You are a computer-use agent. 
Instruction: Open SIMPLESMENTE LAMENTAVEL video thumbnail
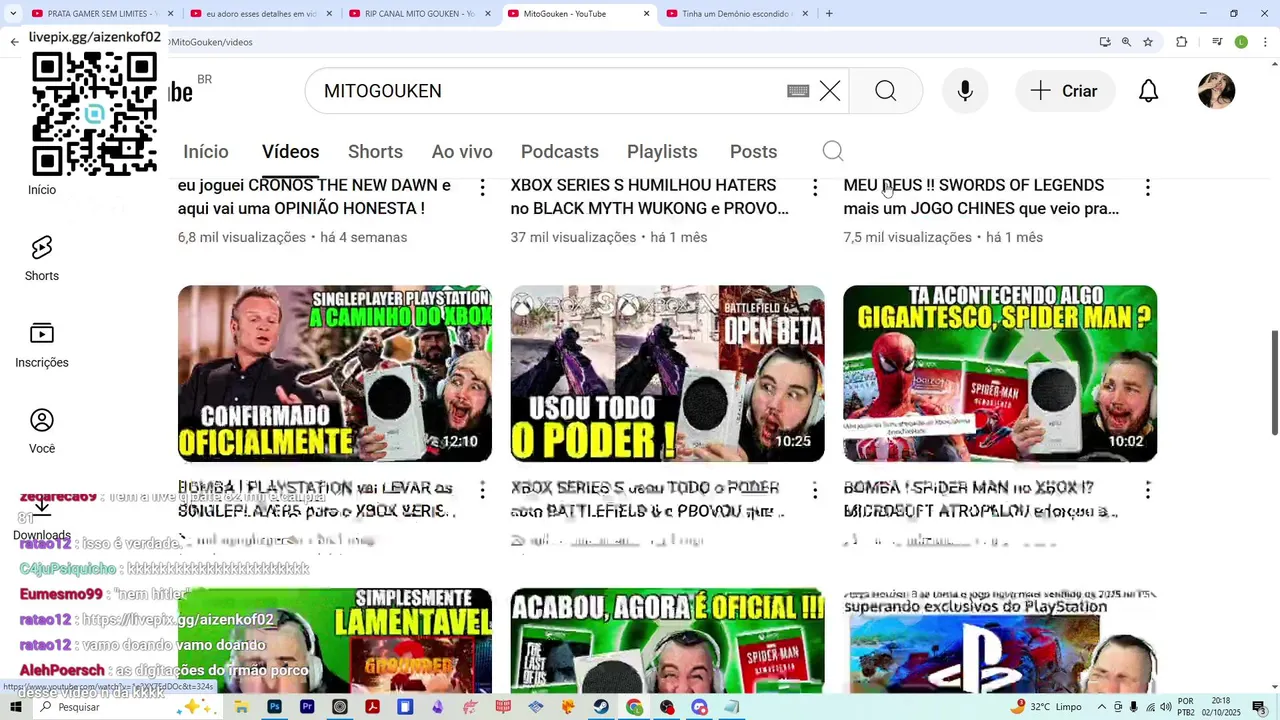point(335,641)
